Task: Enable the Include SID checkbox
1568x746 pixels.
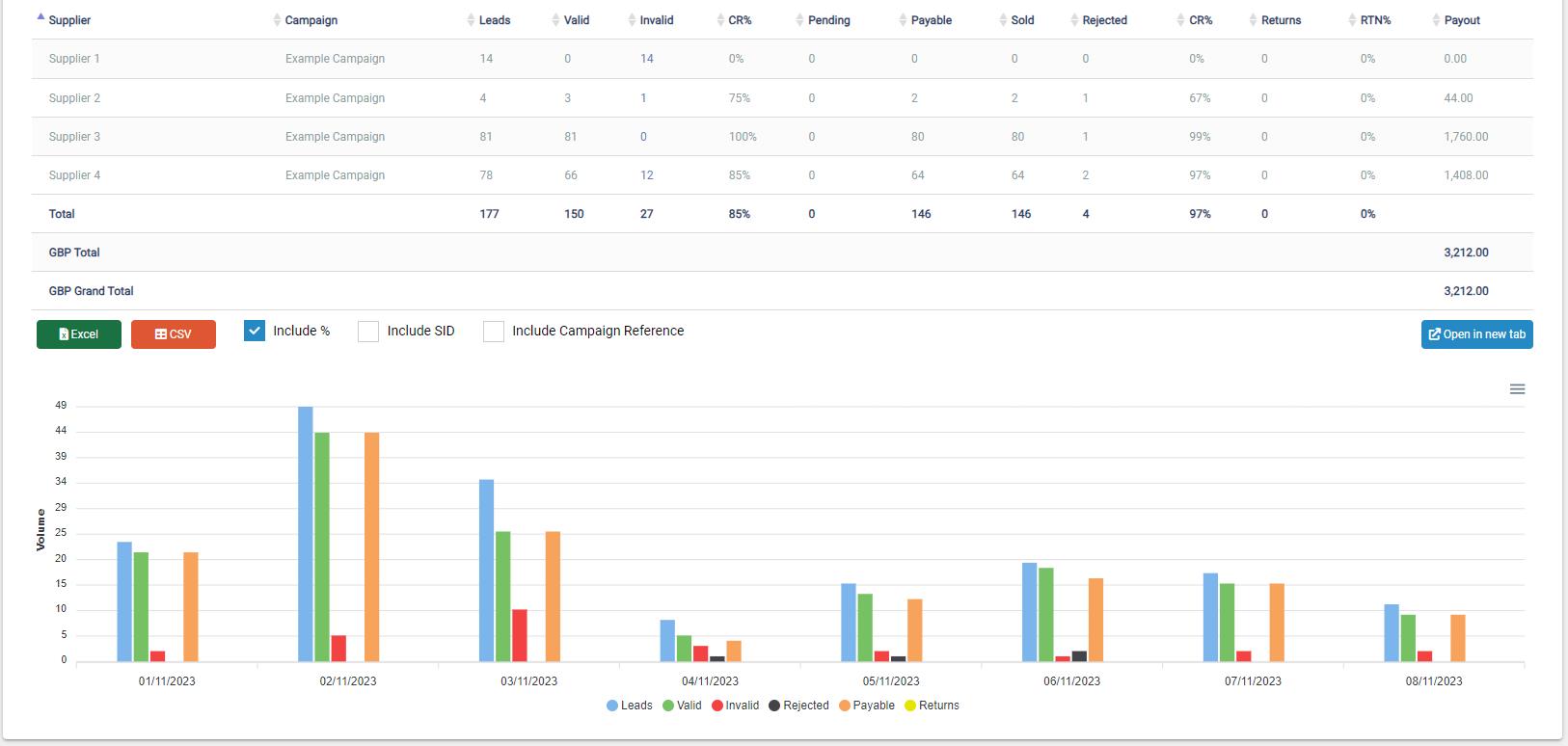Action: click(x=368, y=332)
